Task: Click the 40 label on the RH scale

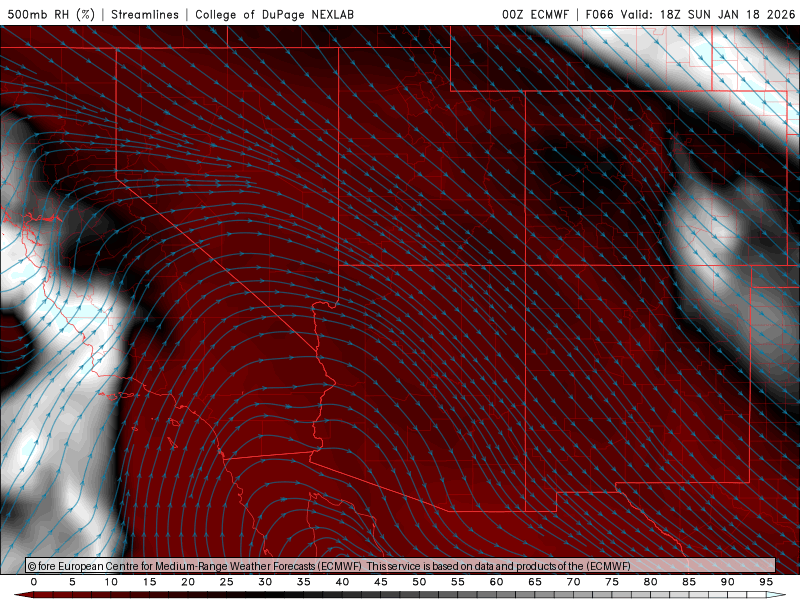Action: click(x=342, y=582)
